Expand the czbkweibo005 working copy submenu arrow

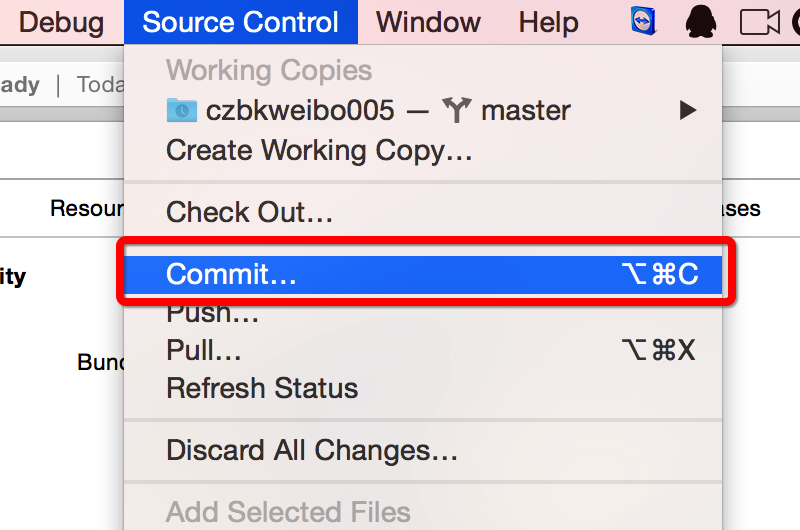[x=688, y=110]
